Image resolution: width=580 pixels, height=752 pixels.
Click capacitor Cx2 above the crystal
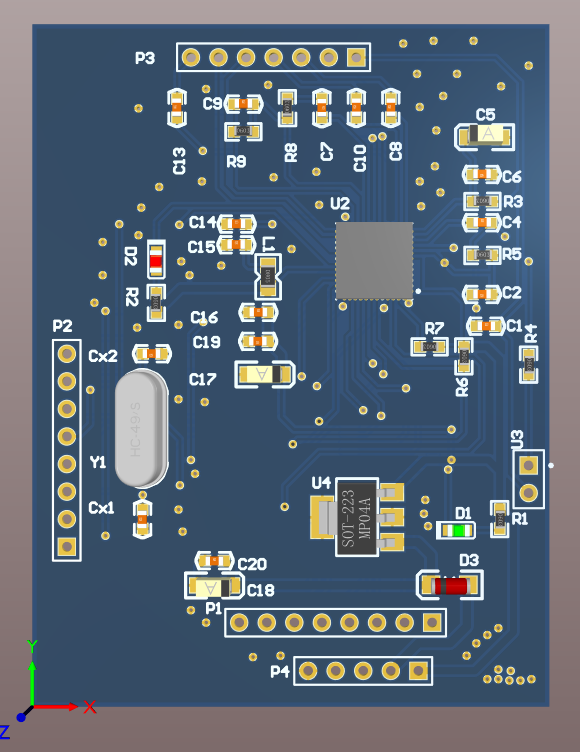(152, 354)
